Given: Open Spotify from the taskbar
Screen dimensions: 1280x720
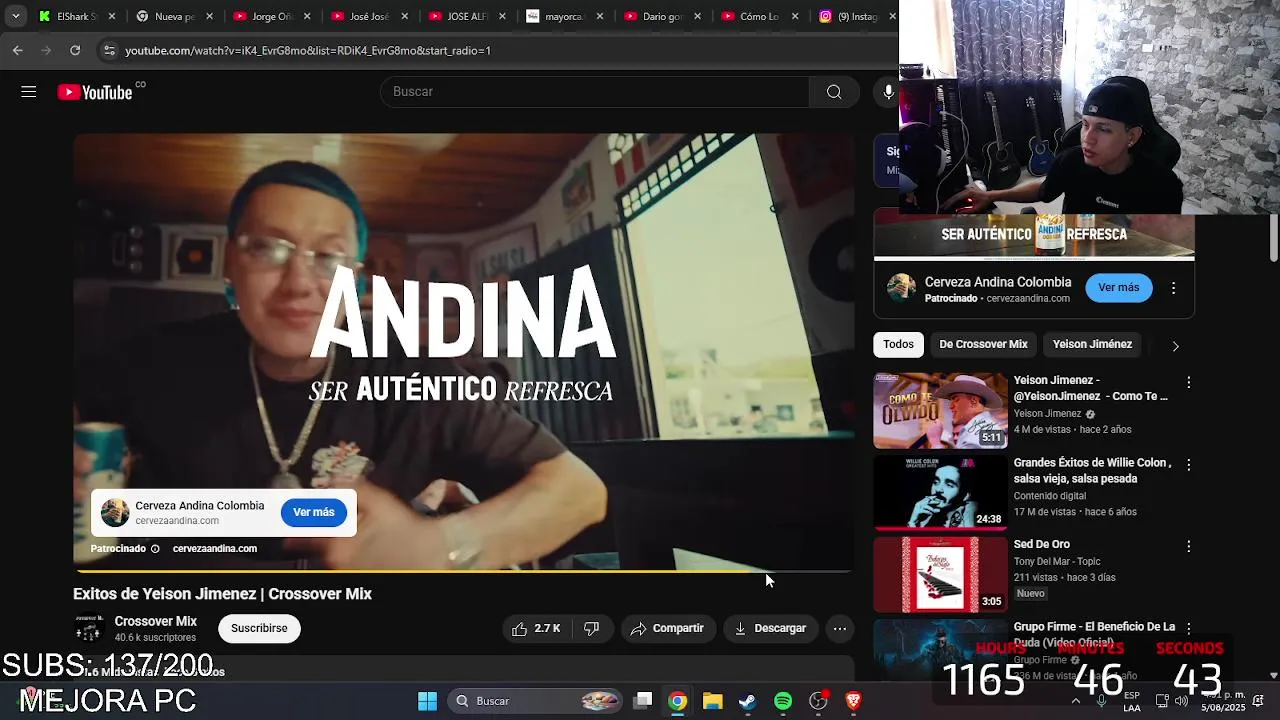Looking at the screenshot, I should [783, 701].
